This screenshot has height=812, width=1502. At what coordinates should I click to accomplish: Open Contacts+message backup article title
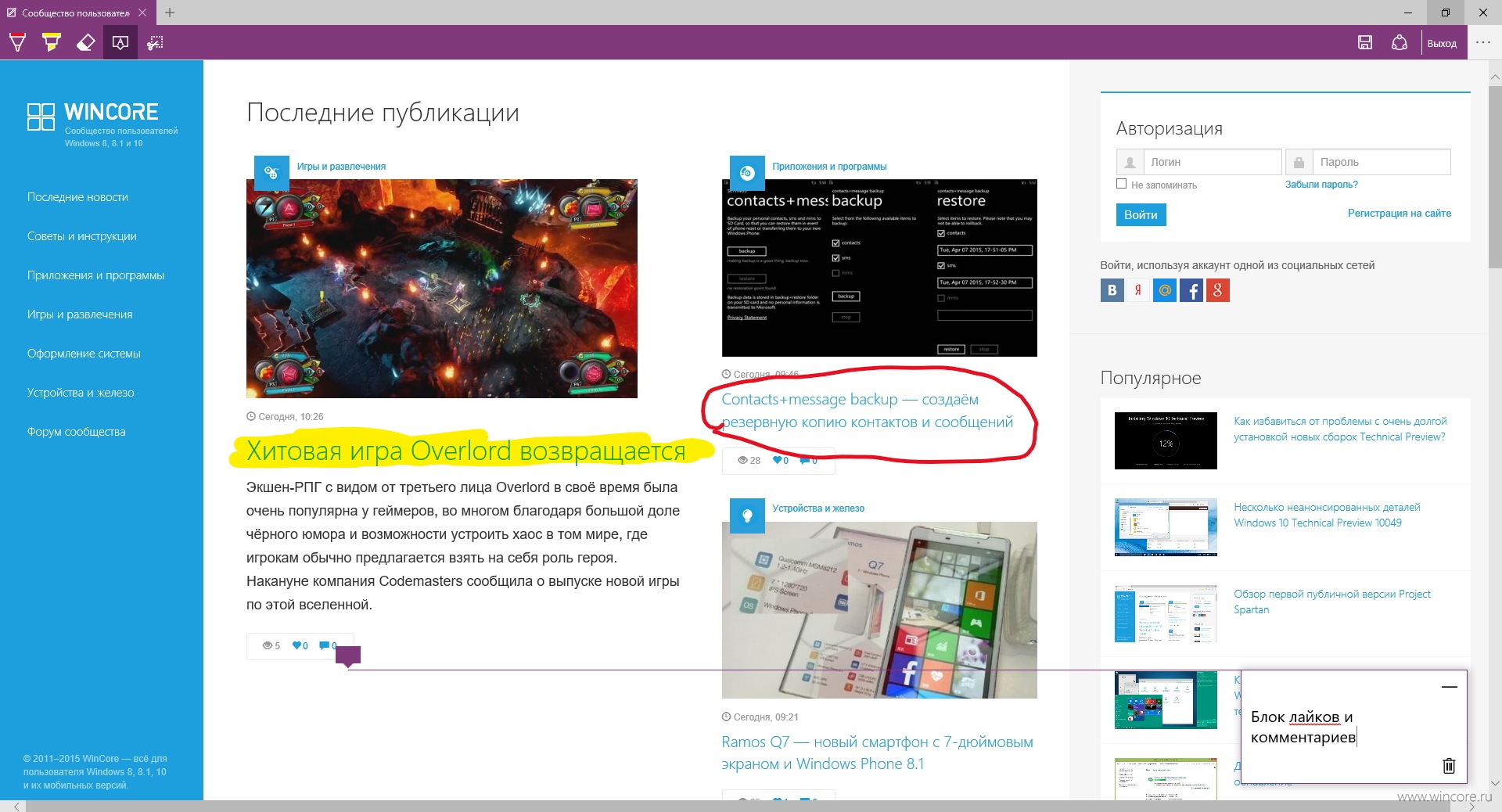[867, 411]
